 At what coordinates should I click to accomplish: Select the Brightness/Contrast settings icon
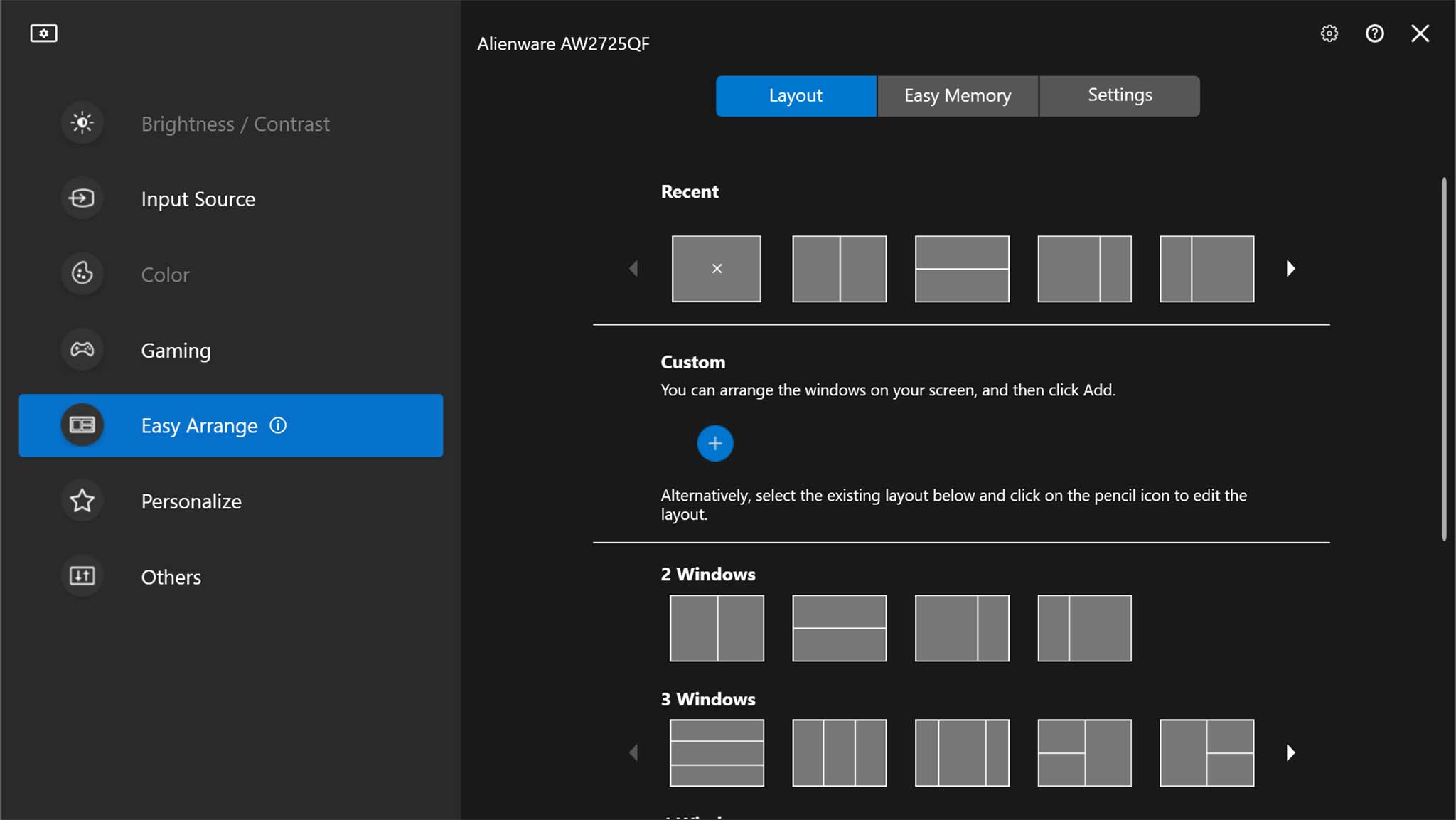[x=81, y=121]
